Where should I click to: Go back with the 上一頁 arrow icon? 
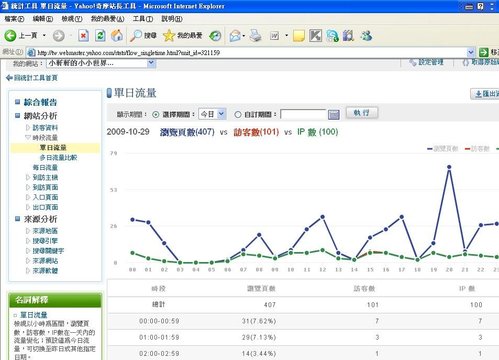tap(10, 35)
